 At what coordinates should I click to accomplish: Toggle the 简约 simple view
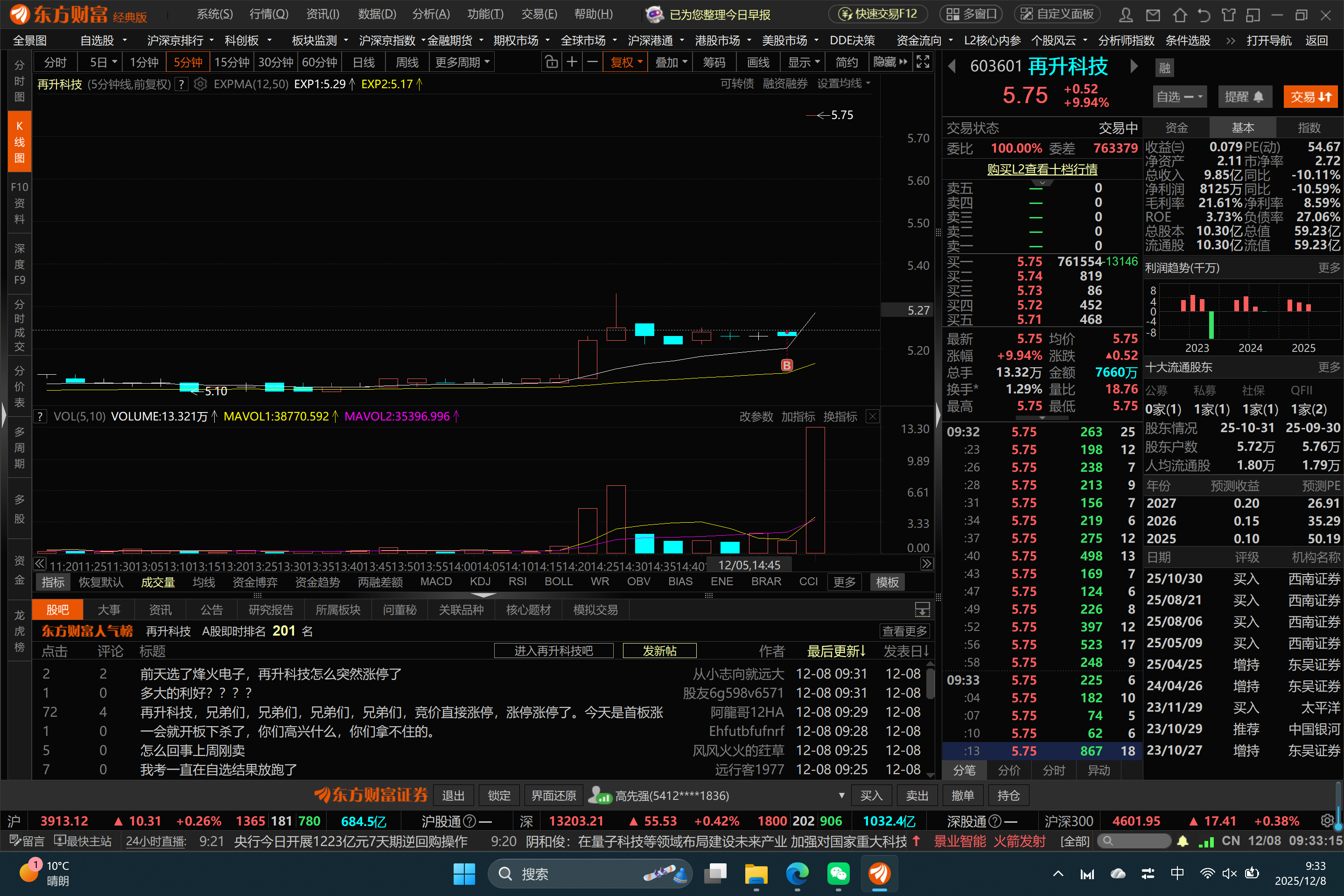click(x=846, y=62)
